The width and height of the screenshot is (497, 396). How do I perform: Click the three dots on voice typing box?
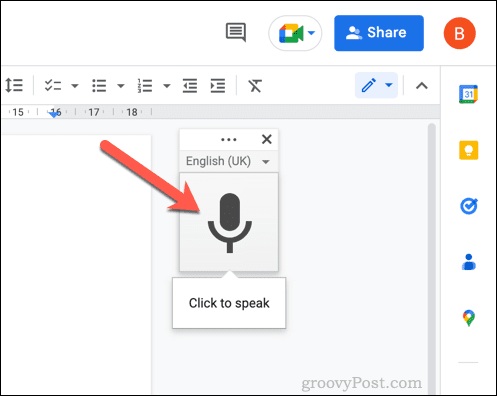click(229, 140)
